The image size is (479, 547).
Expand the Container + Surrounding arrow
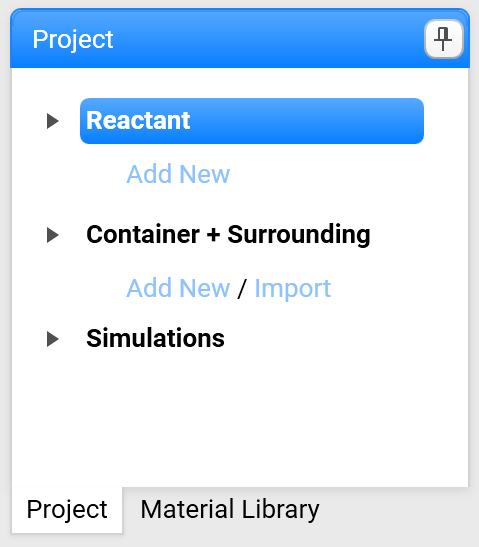(x=53, y=235)
